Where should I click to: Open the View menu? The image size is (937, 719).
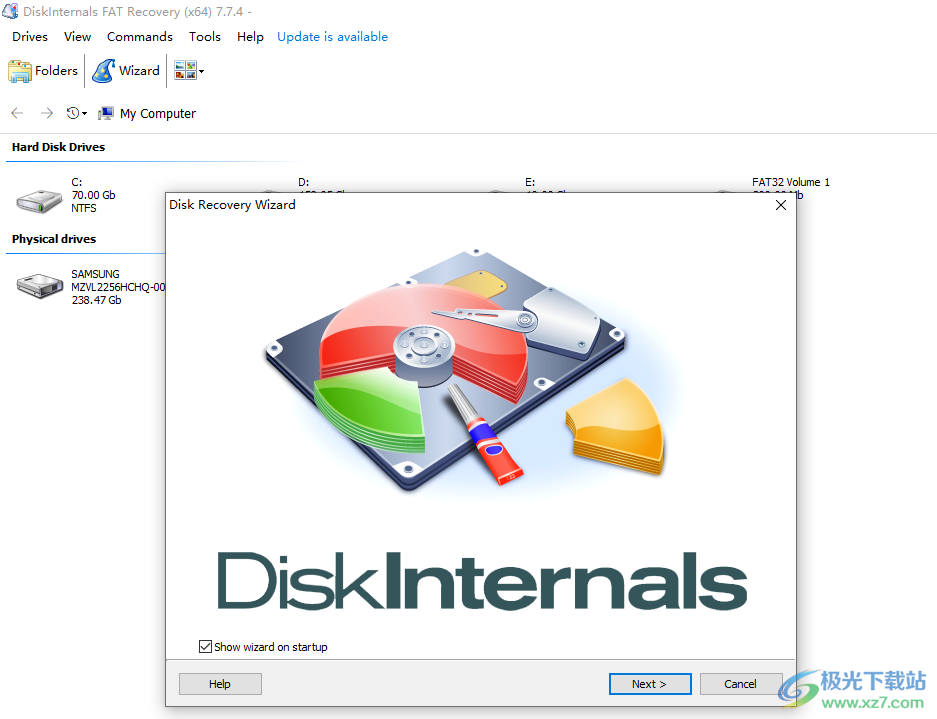78,36
